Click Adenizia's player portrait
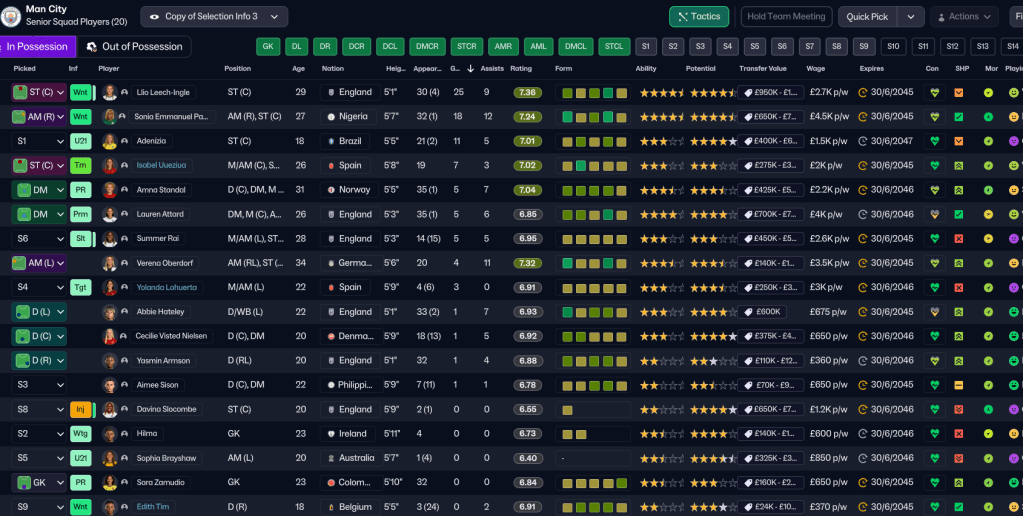 (x=110, y=141)
